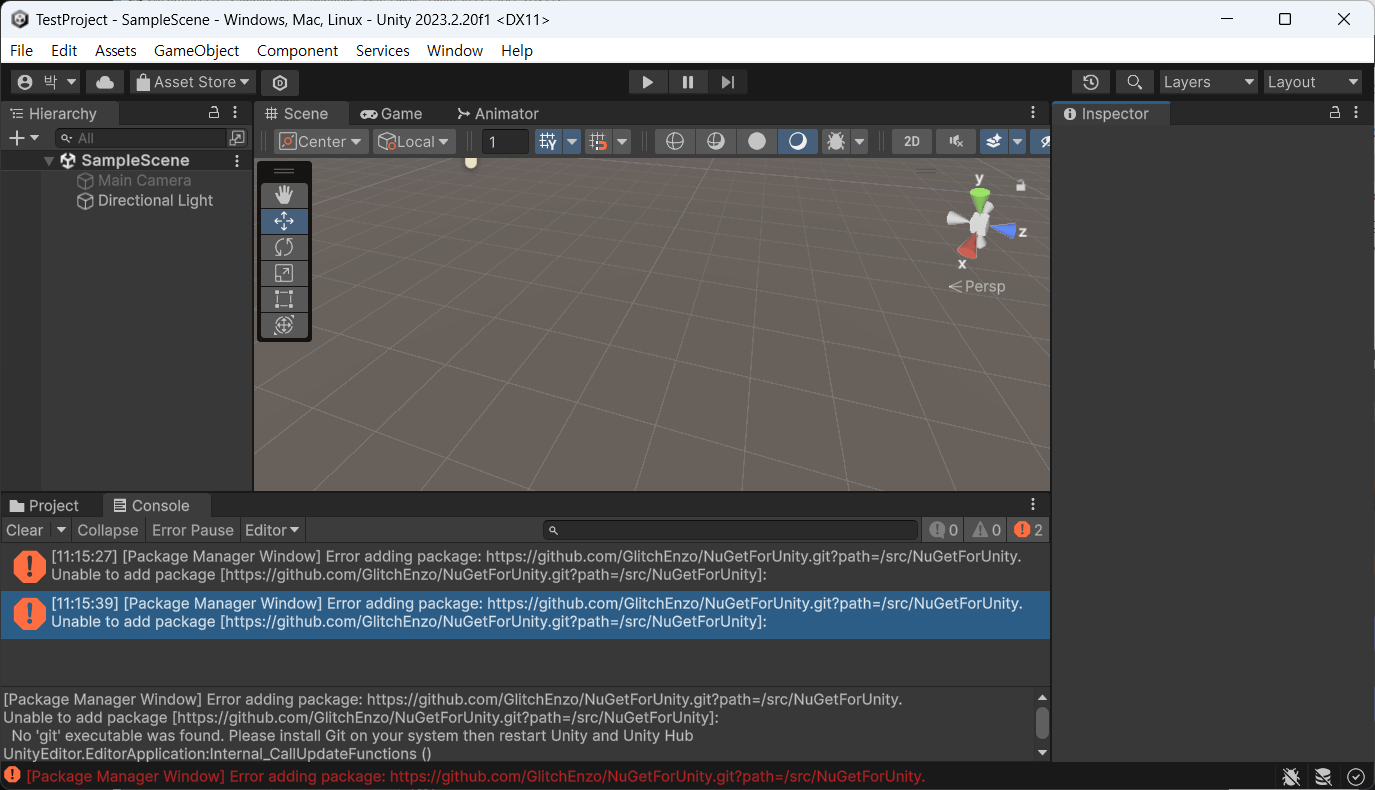Open the Assets menu
Viewport: 1375px width, 790px height.
[116, 51]
